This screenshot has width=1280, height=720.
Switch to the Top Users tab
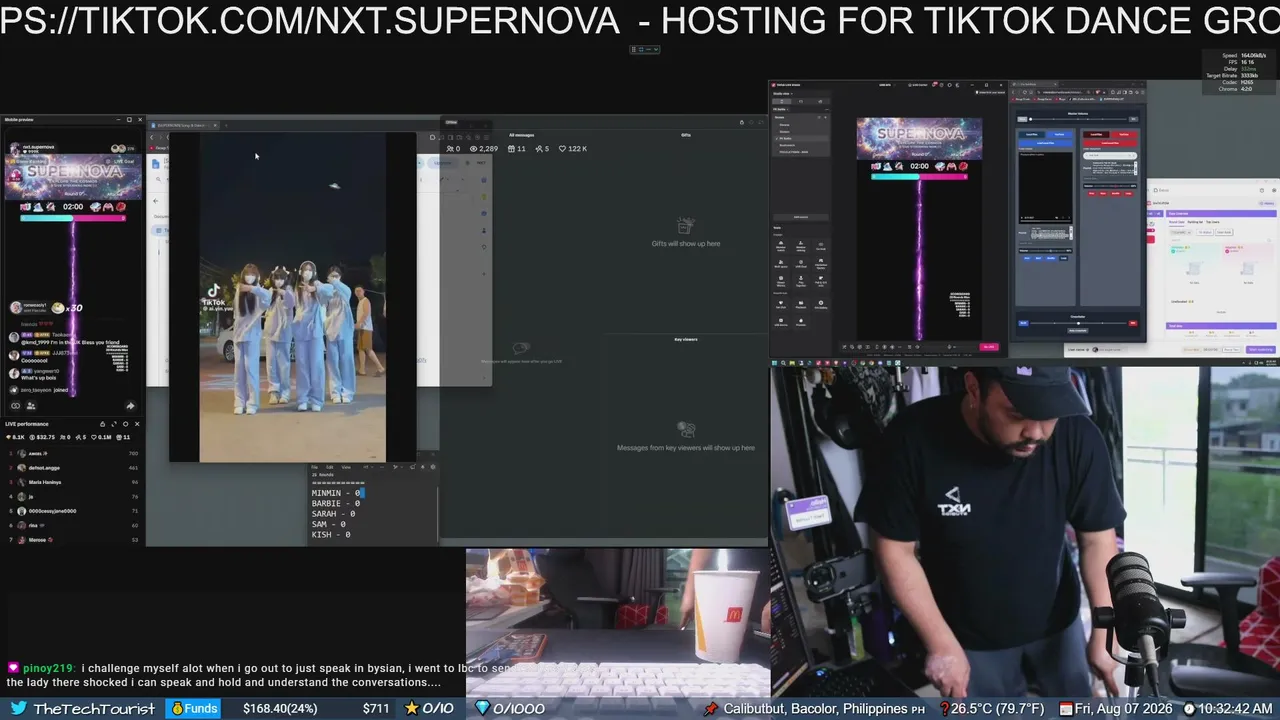1213,221
